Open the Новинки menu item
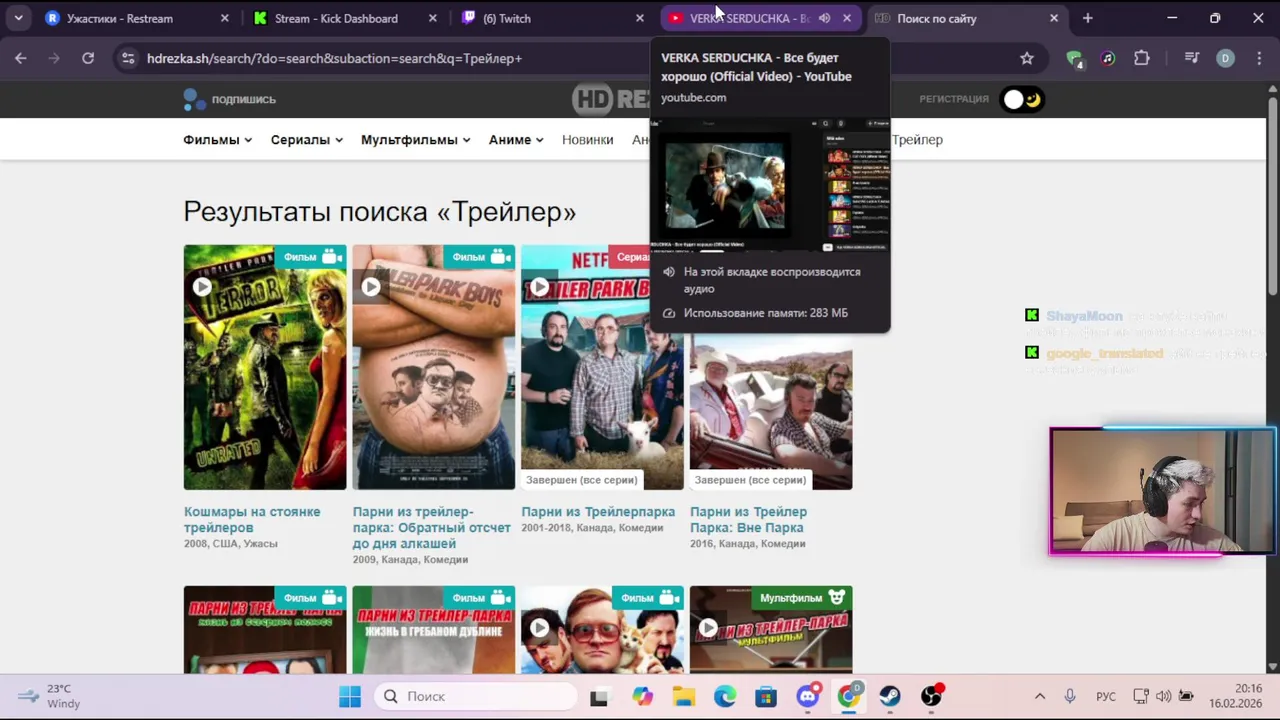 point(587,140)
